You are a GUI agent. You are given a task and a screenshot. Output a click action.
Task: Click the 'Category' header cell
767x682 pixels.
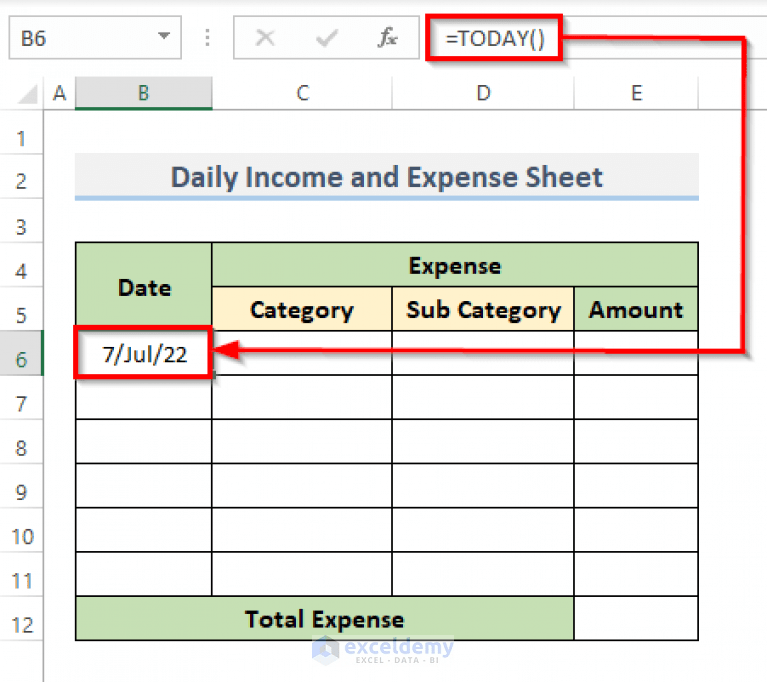(302, 309)
